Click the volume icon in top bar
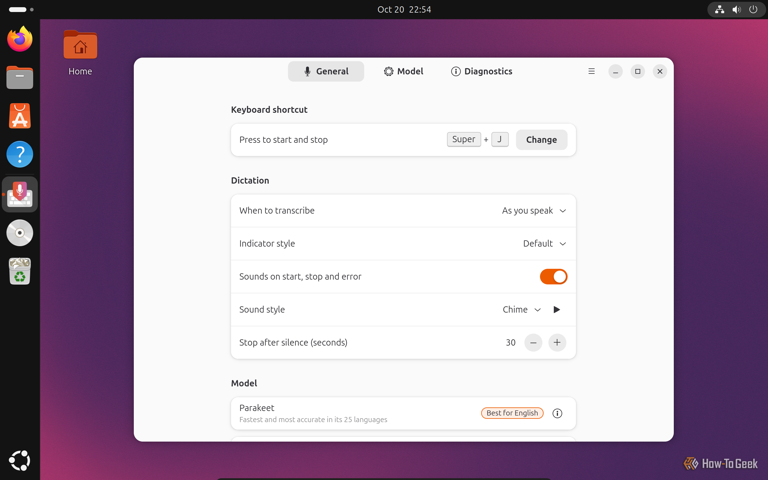 pos(736,9)
